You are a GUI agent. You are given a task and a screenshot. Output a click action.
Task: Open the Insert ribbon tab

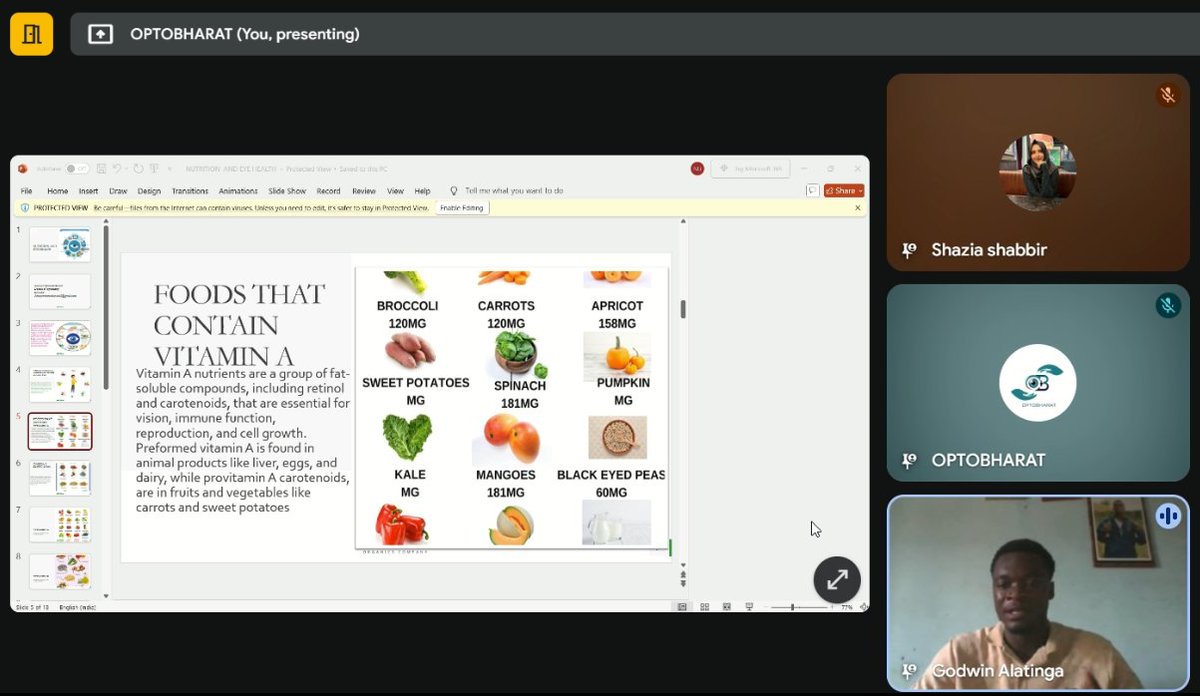88,191
